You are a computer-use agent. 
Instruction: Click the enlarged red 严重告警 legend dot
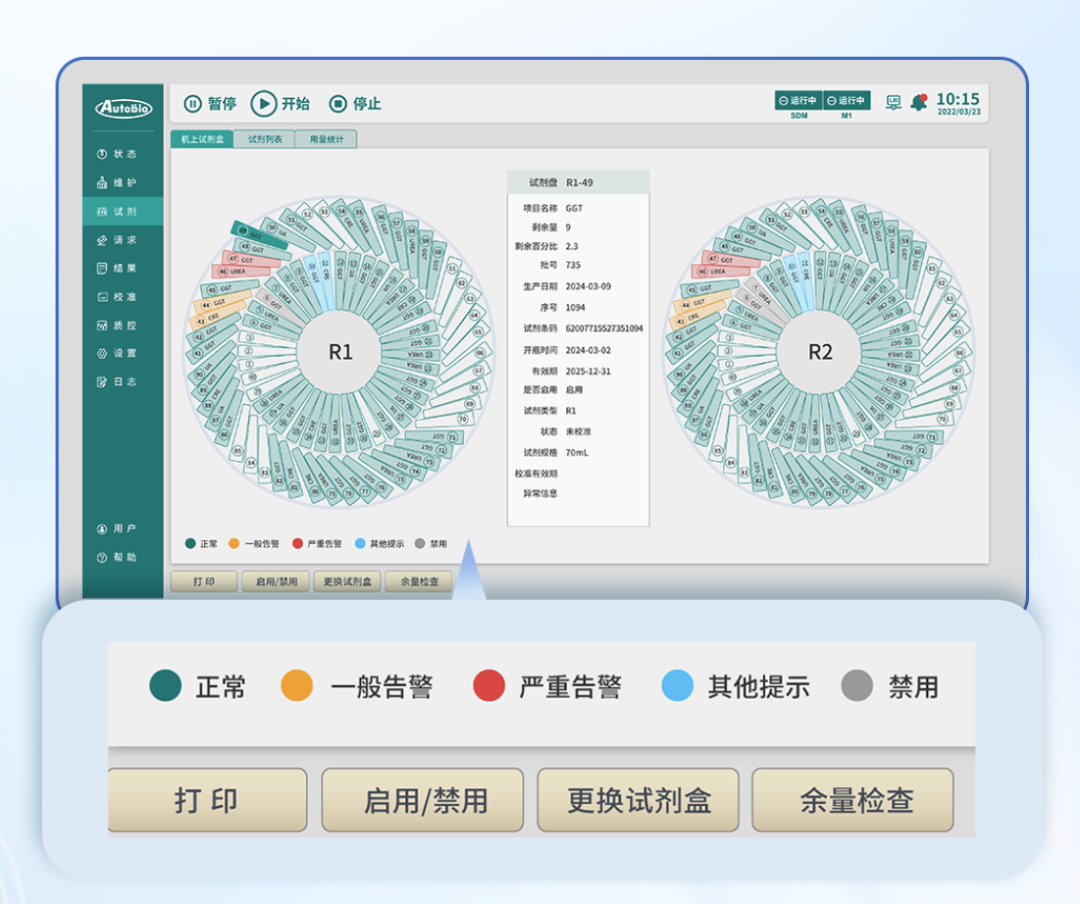click(489, 686)
